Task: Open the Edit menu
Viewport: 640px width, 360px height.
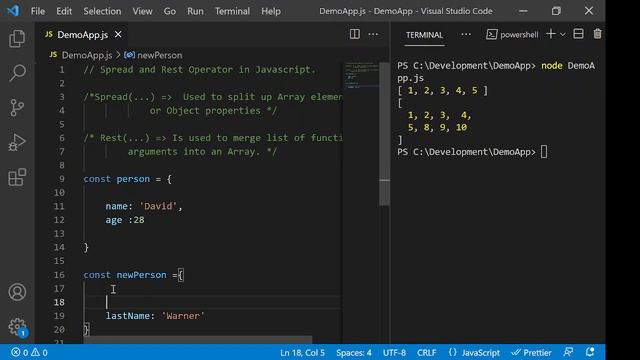Action: (x=64, y=11)
